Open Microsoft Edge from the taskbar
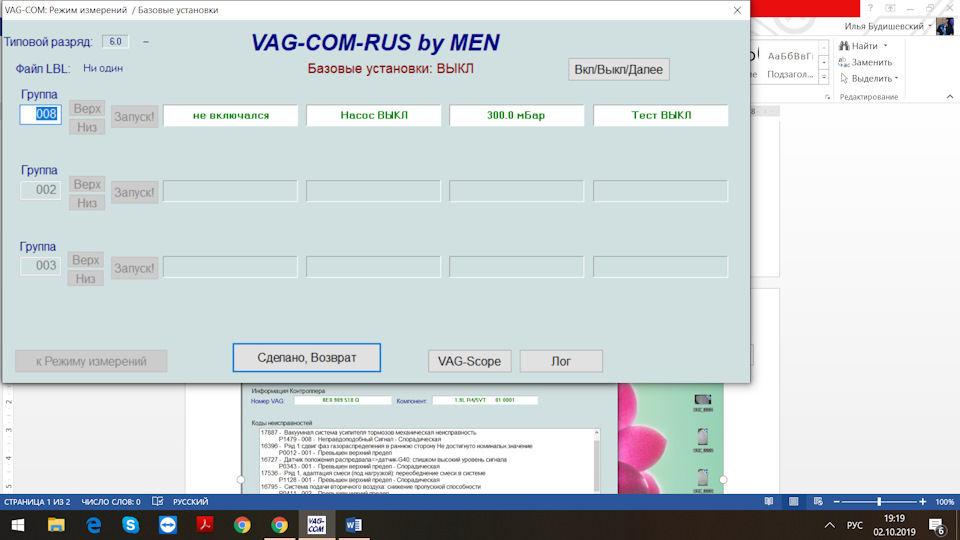The height and width of the screenshot is (540, 960). (x=93, y=525)
